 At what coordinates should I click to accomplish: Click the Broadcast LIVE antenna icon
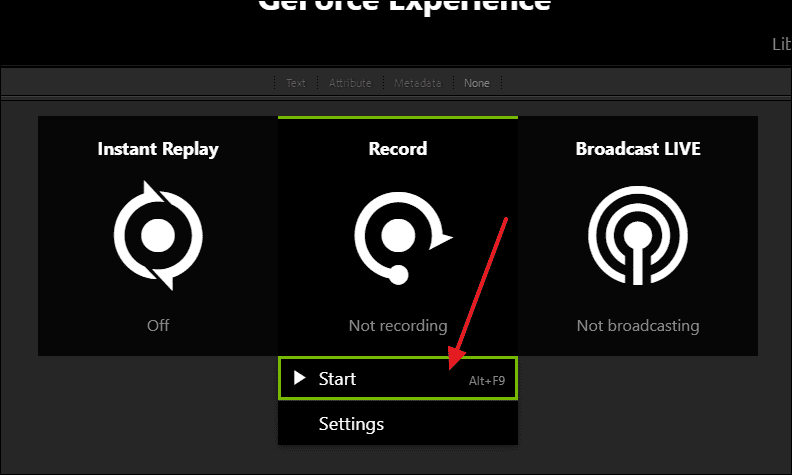638,235
